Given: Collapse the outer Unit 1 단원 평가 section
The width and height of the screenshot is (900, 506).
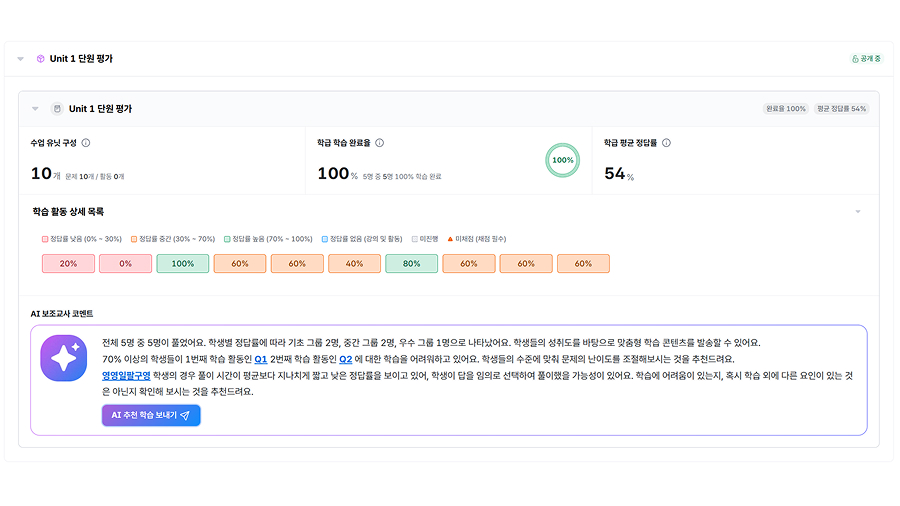Looking at the screenshot, I should pos(20,59).
